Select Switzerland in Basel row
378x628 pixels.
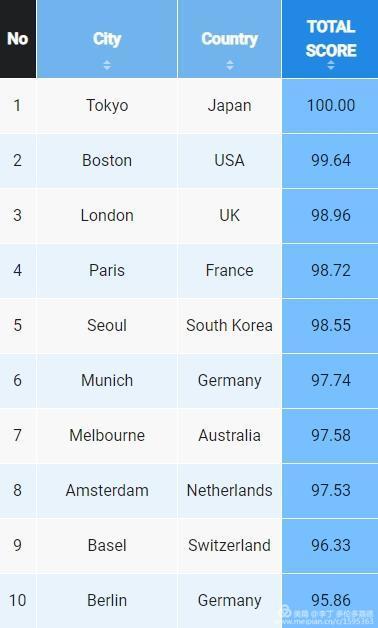click(229, 545)
